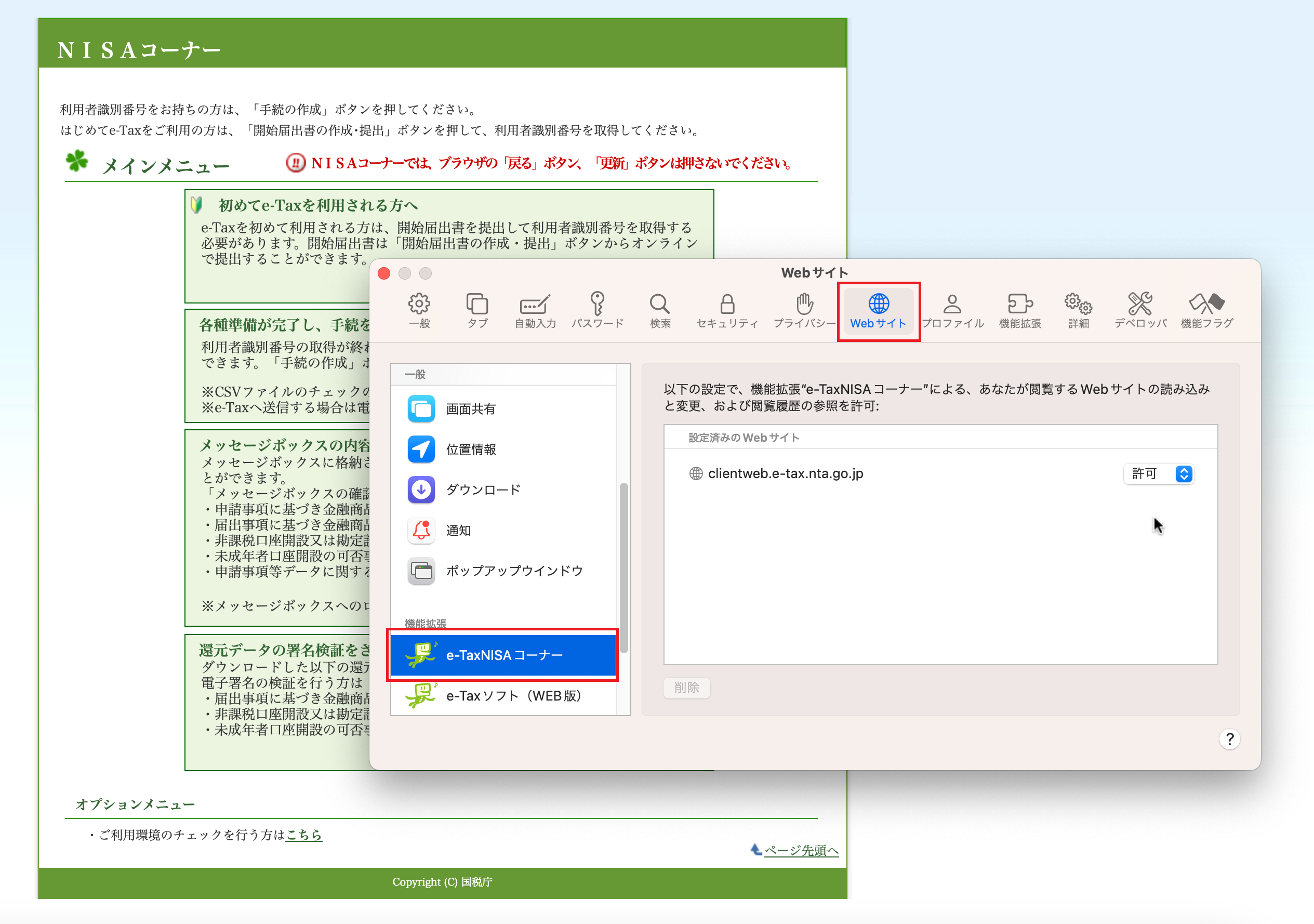This screenshot has width=1314, height=924.
Task: Click the e-Taxソフト(WEB版) mascot icon
Action: (x=421, y=695)
